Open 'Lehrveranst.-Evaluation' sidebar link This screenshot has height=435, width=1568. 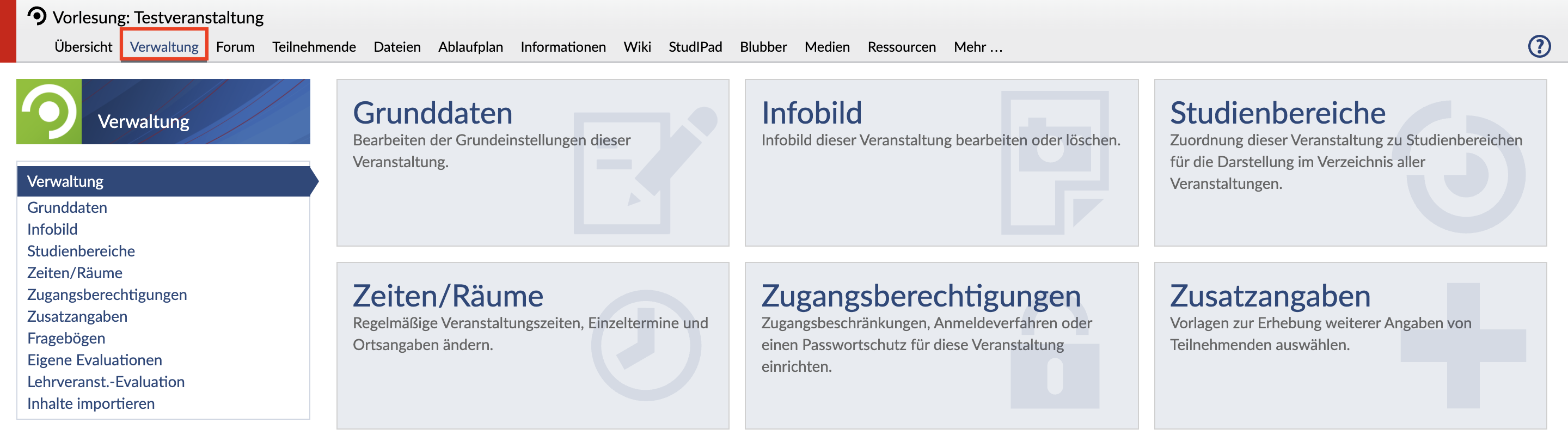[106, 382]
